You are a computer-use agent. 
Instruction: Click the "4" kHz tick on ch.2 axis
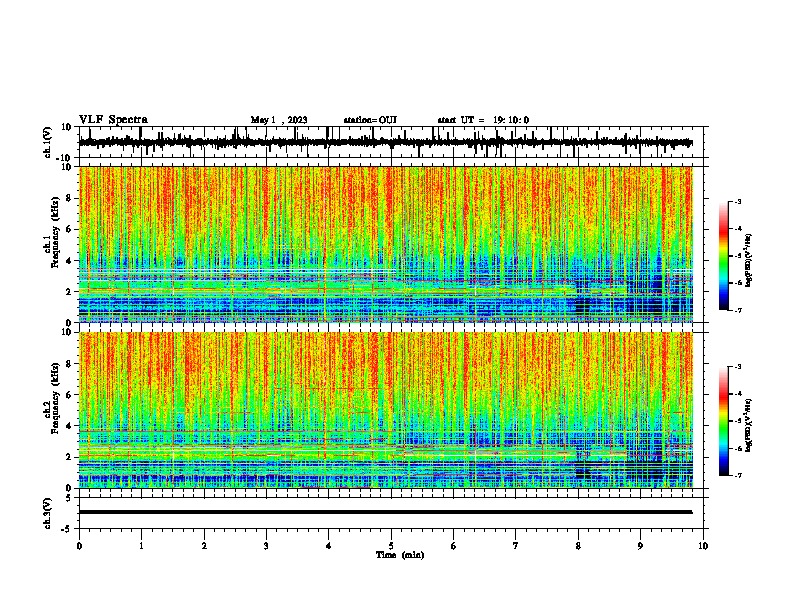point(69,426)
